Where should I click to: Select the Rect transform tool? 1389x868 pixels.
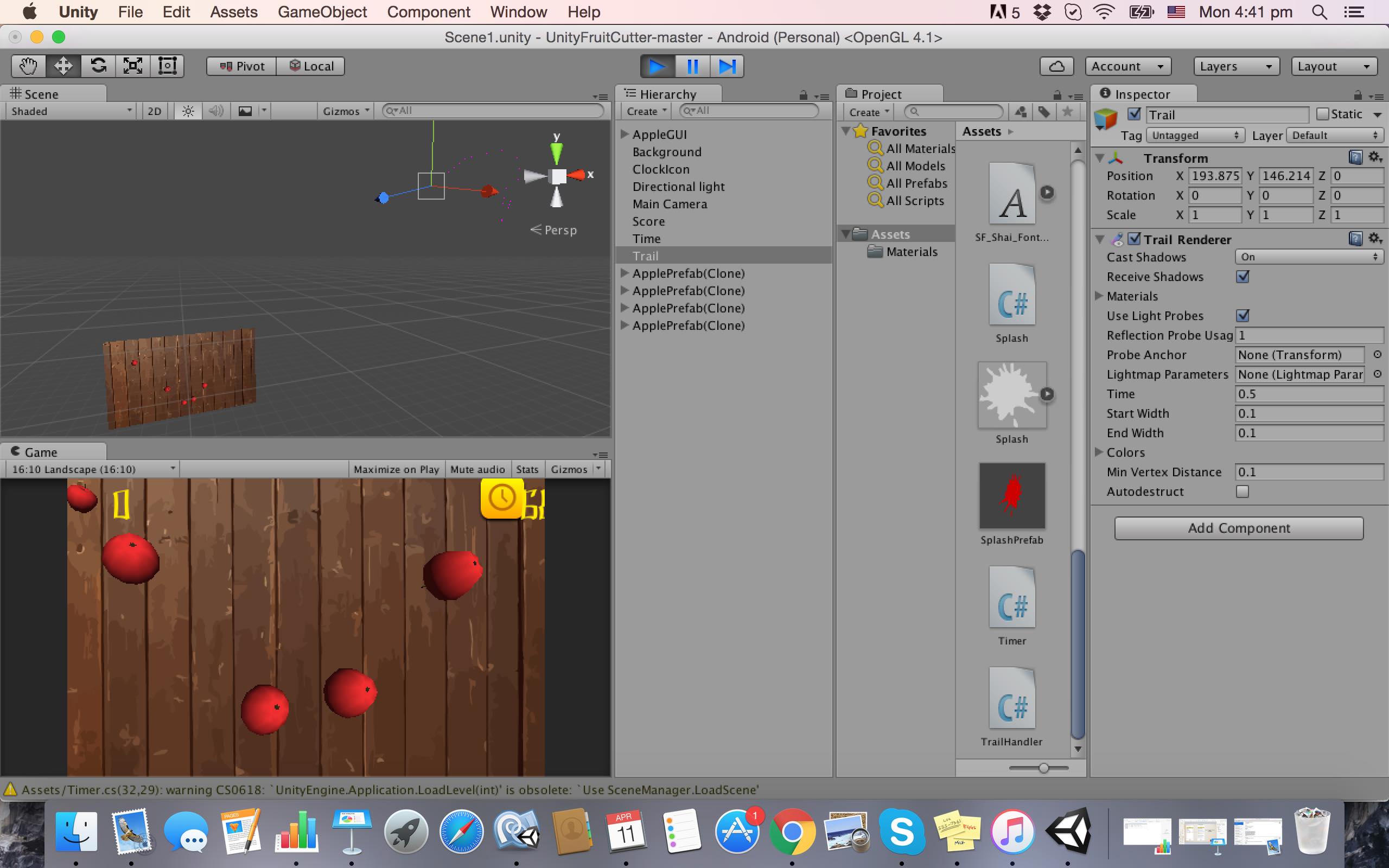pos(167,66)
